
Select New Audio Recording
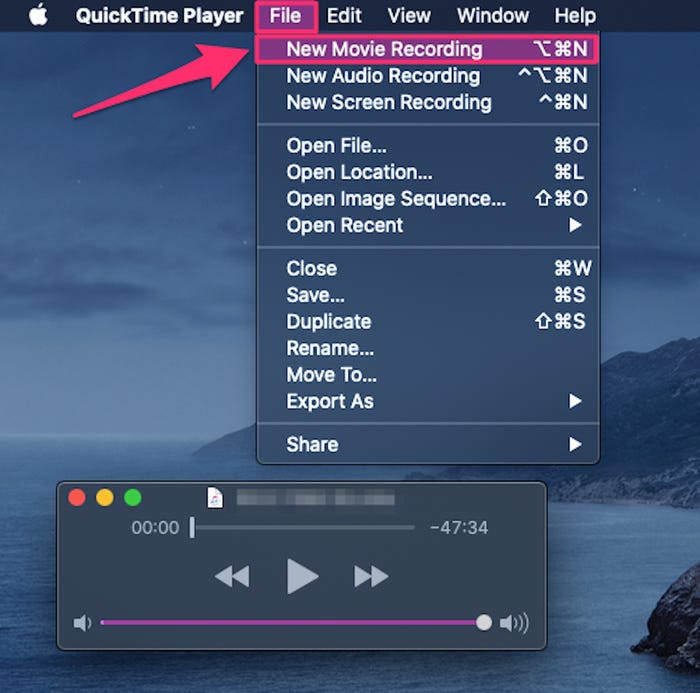click(428, 75)
